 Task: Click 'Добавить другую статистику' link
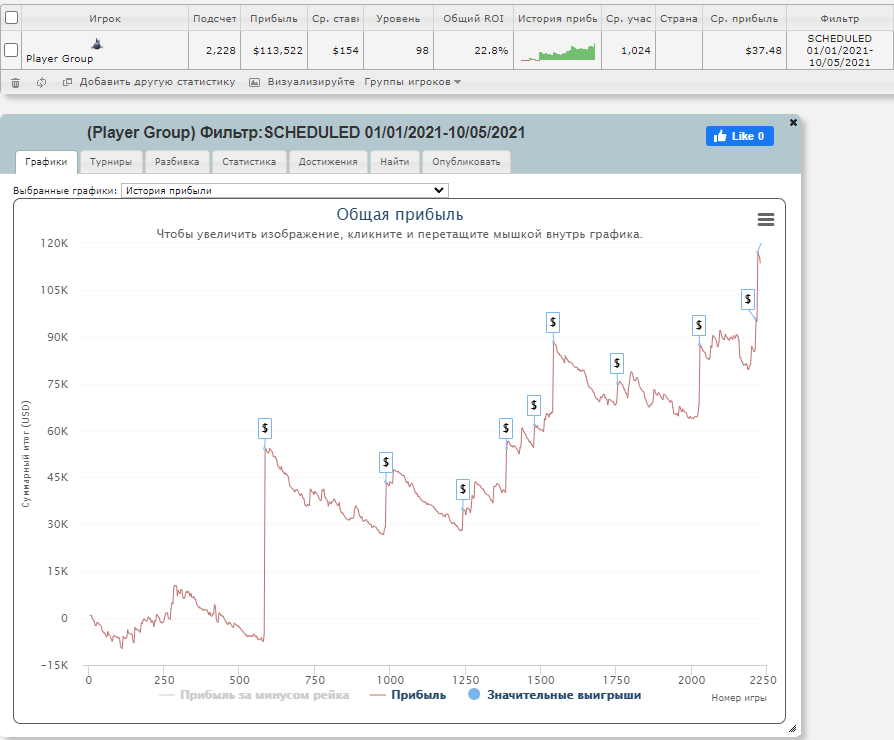tap(157, 82)
